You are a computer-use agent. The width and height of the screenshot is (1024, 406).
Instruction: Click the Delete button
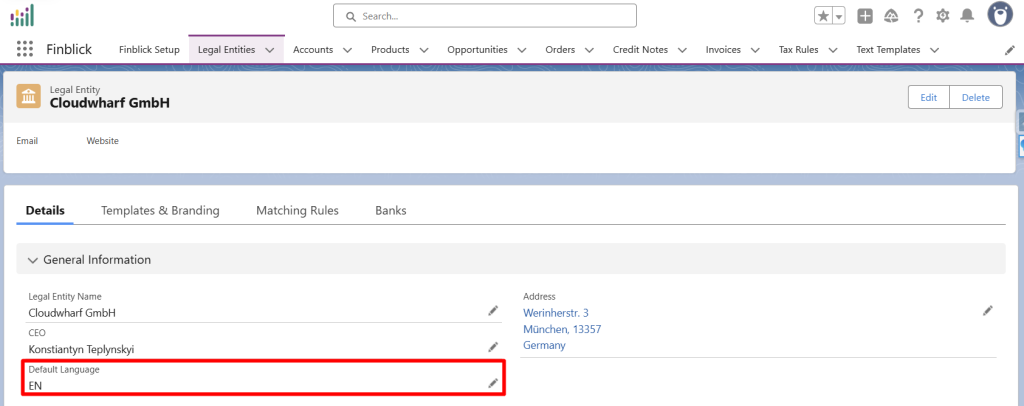click(x=975, y=97)
